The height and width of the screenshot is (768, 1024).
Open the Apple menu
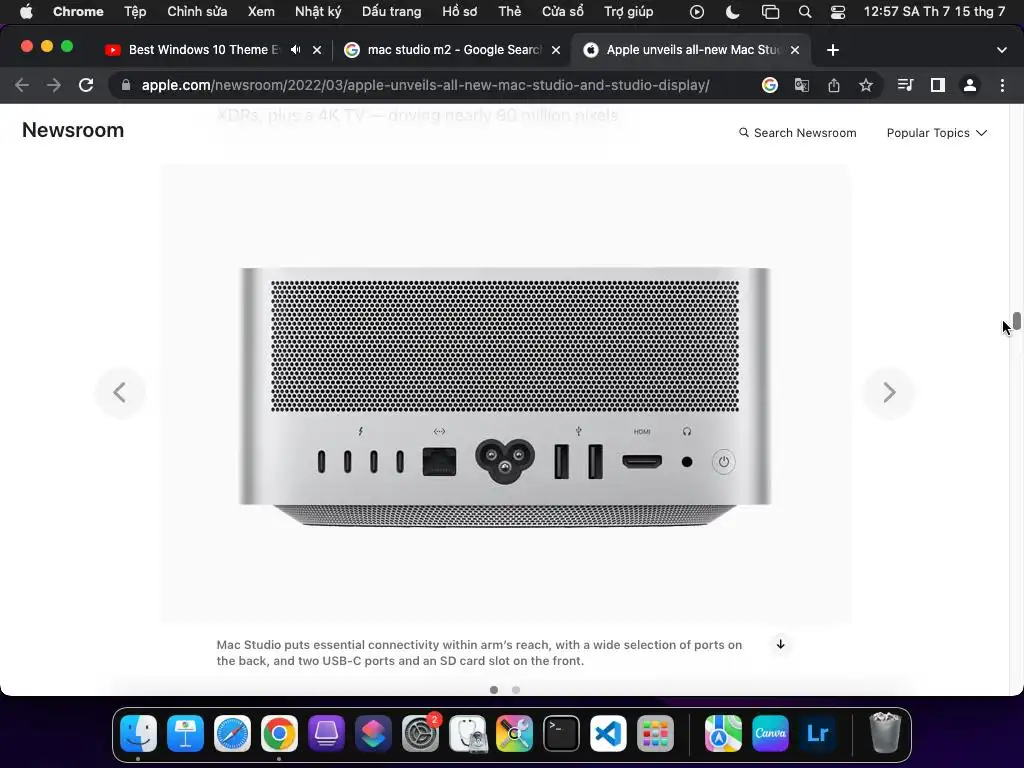[x=25, y=12]
